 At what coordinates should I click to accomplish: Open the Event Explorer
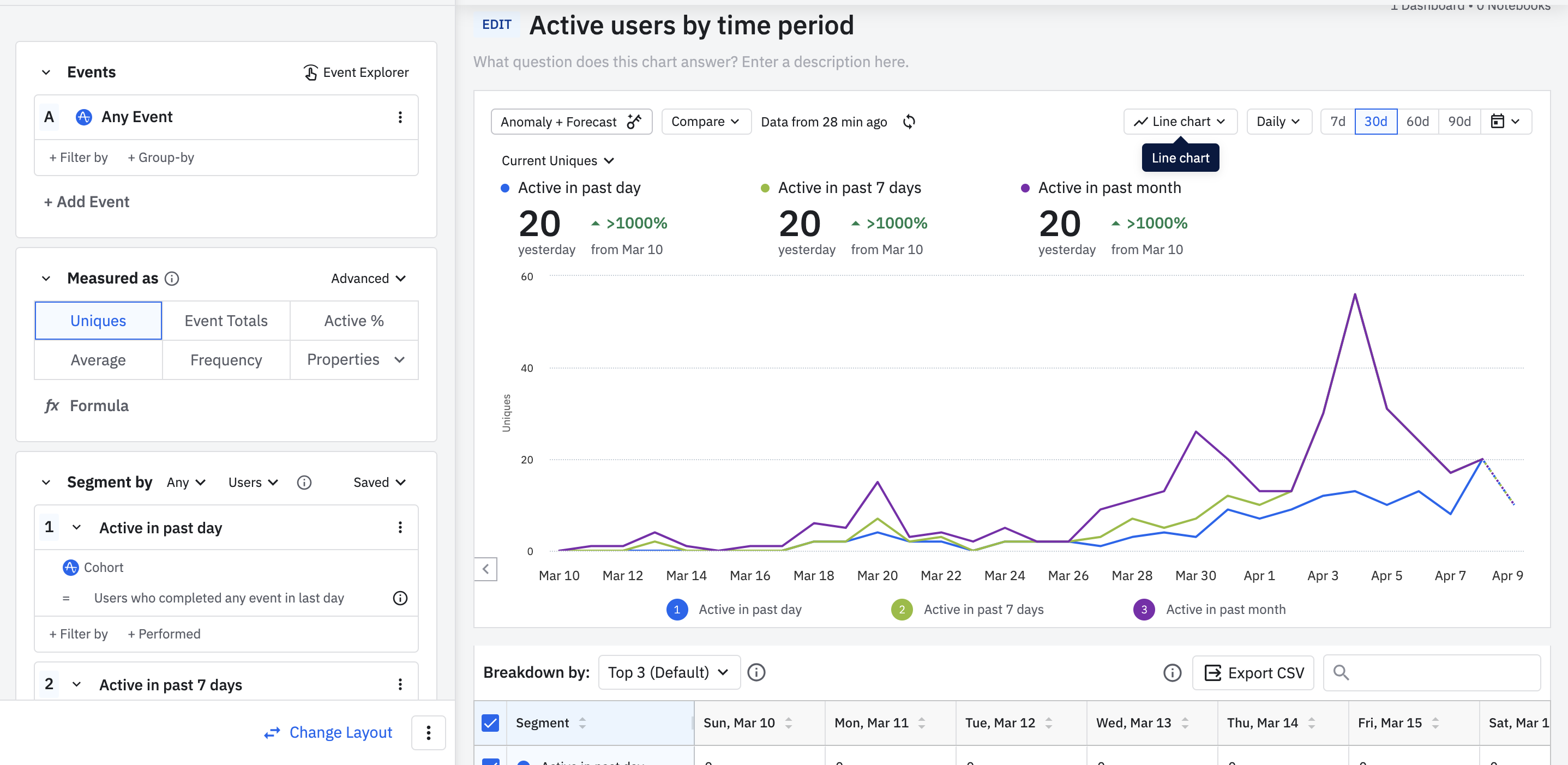point(356,73)
